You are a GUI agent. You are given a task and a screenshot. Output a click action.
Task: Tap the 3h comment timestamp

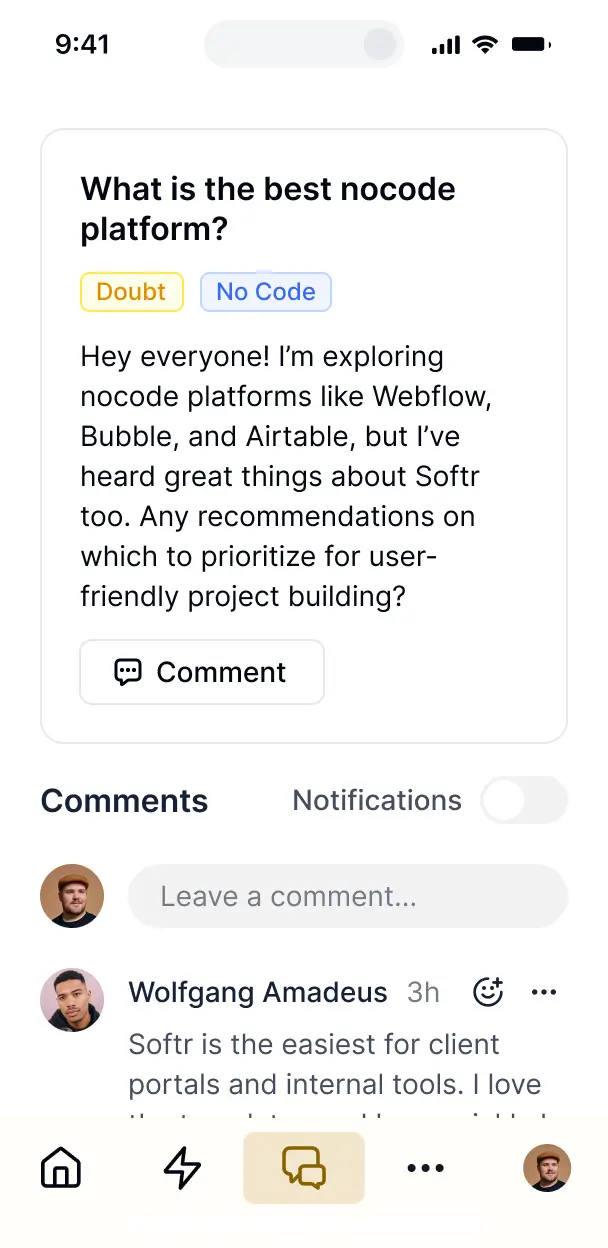pos(422,992)
